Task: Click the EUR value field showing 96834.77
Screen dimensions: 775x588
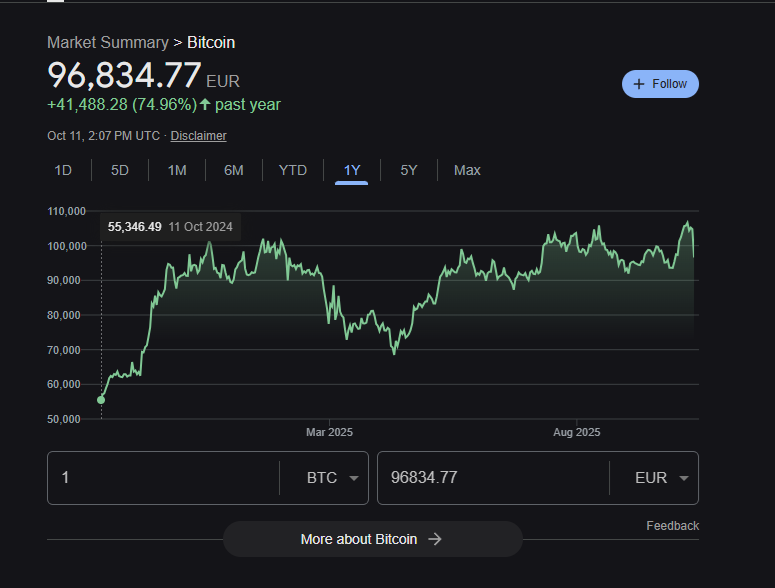Action: pos(490,478)
